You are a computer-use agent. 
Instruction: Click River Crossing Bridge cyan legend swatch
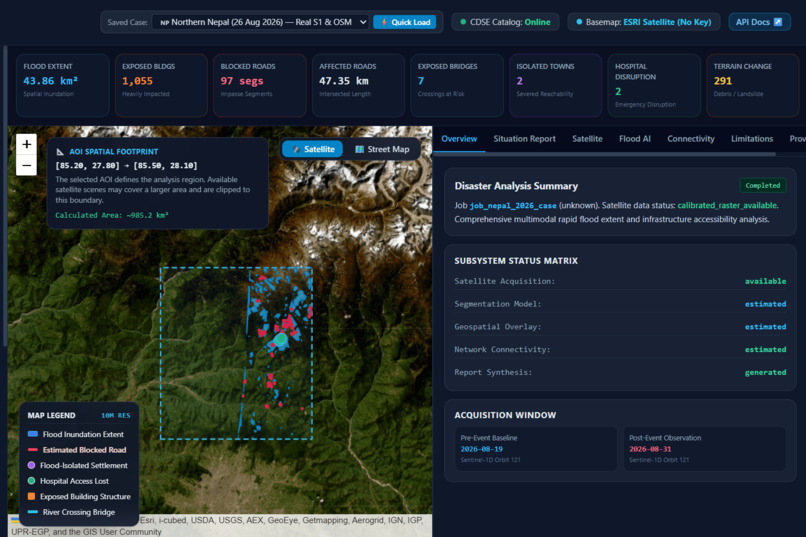pyautogui.click(x=32, y=512)
